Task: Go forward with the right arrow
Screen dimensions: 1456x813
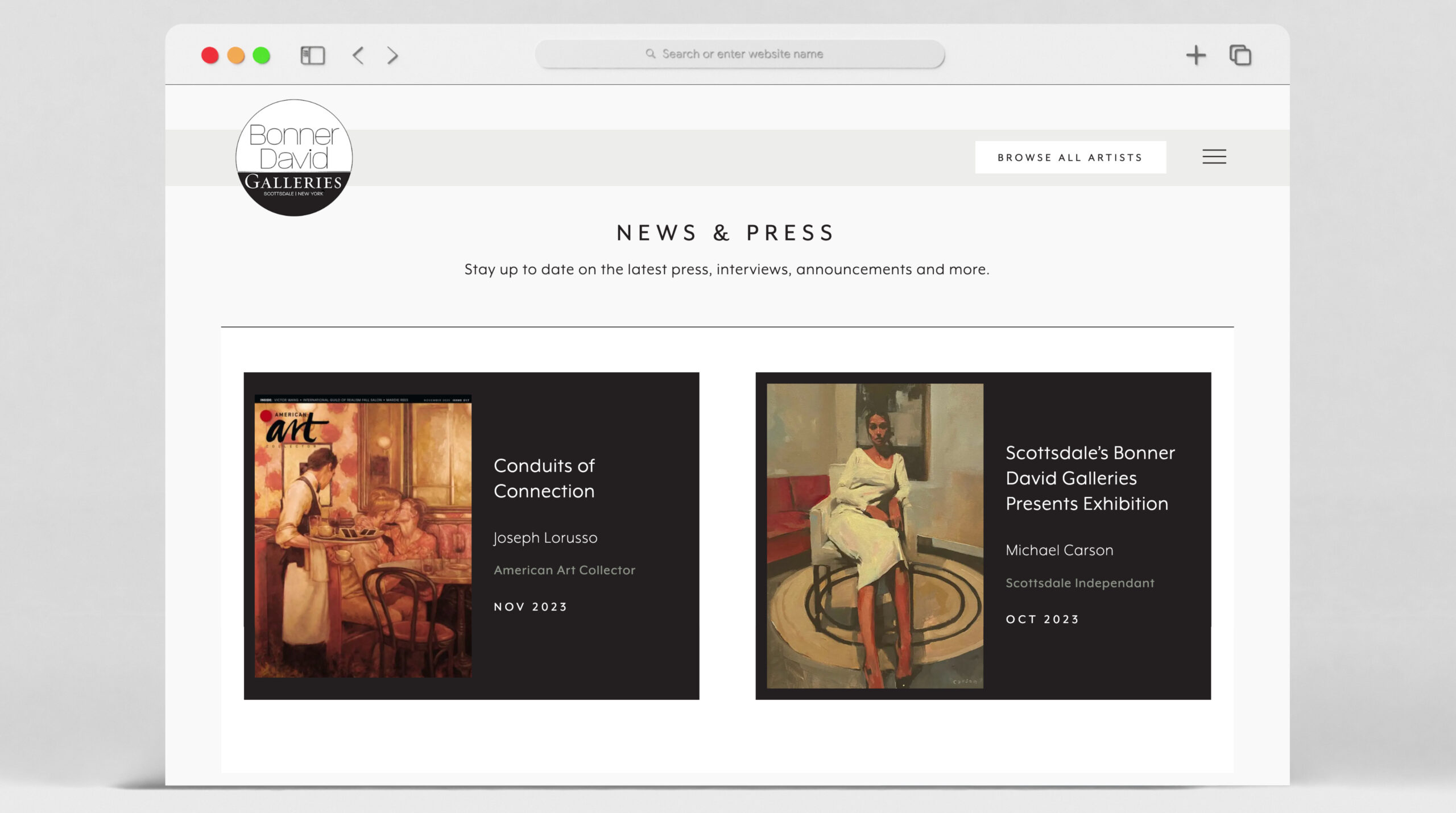Action: (x=392, y=55)
